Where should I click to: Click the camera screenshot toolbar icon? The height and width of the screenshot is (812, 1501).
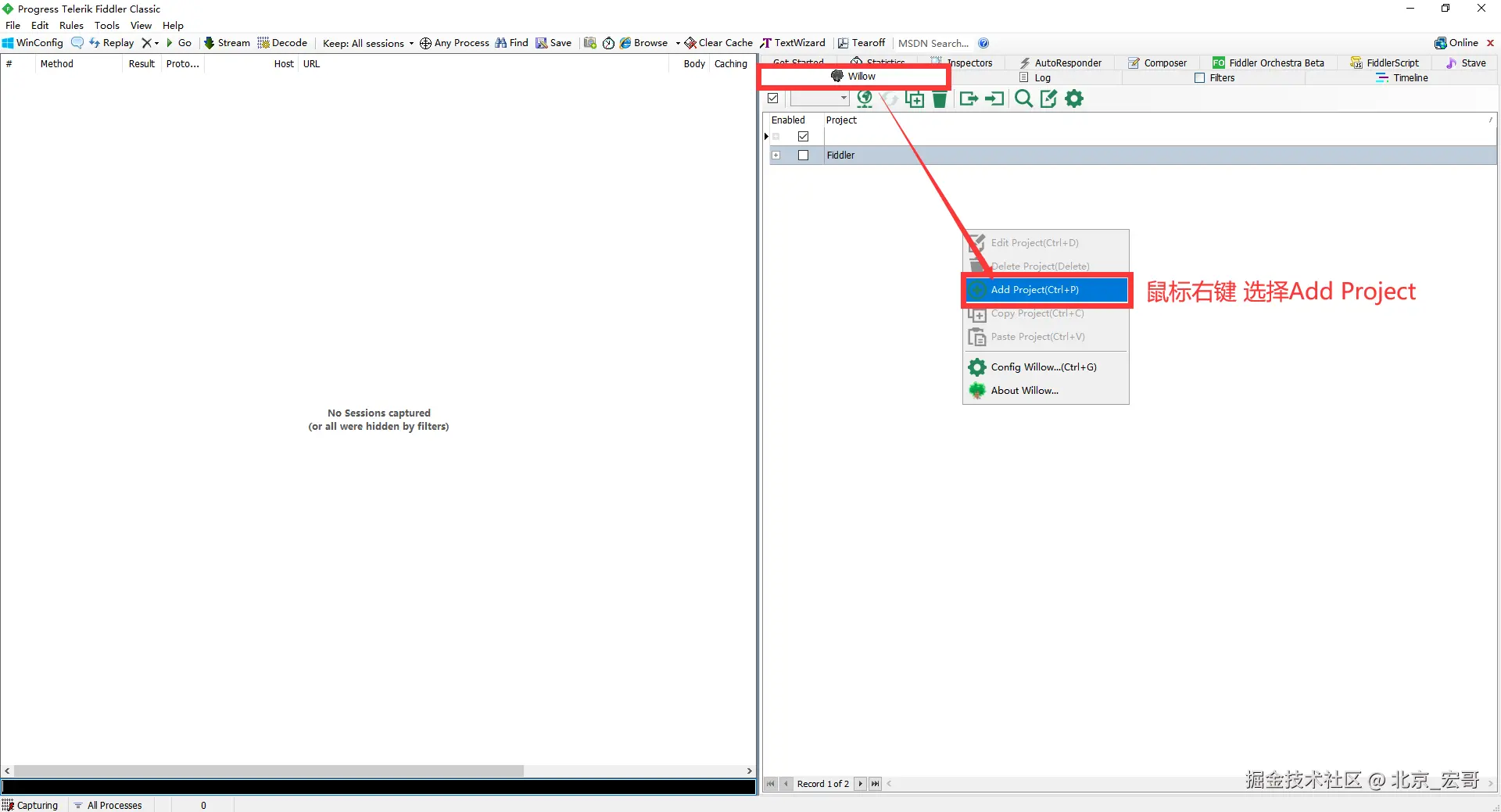[x=590, y=43]
